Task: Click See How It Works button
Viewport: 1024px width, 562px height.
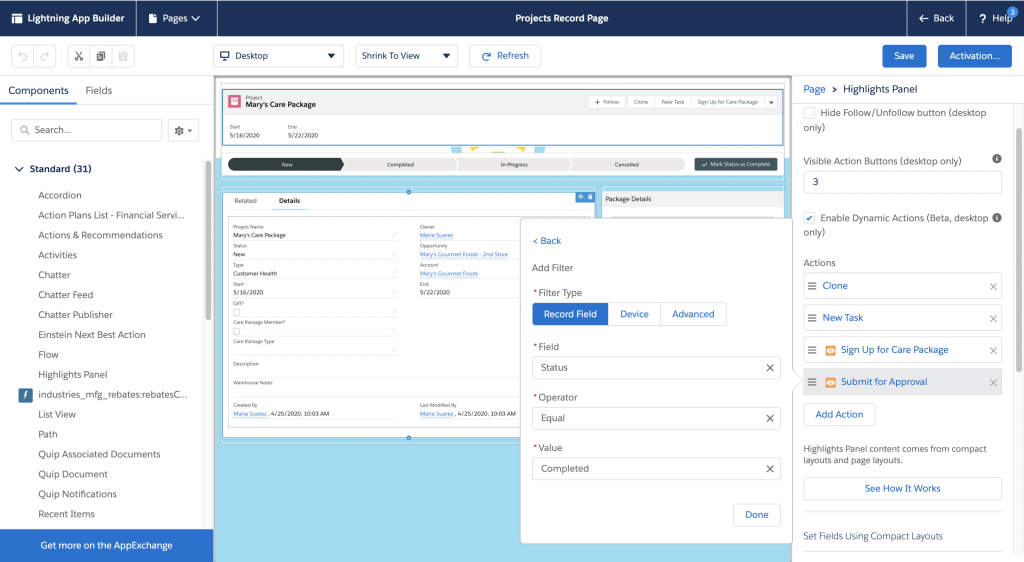Action: [902, 489]
